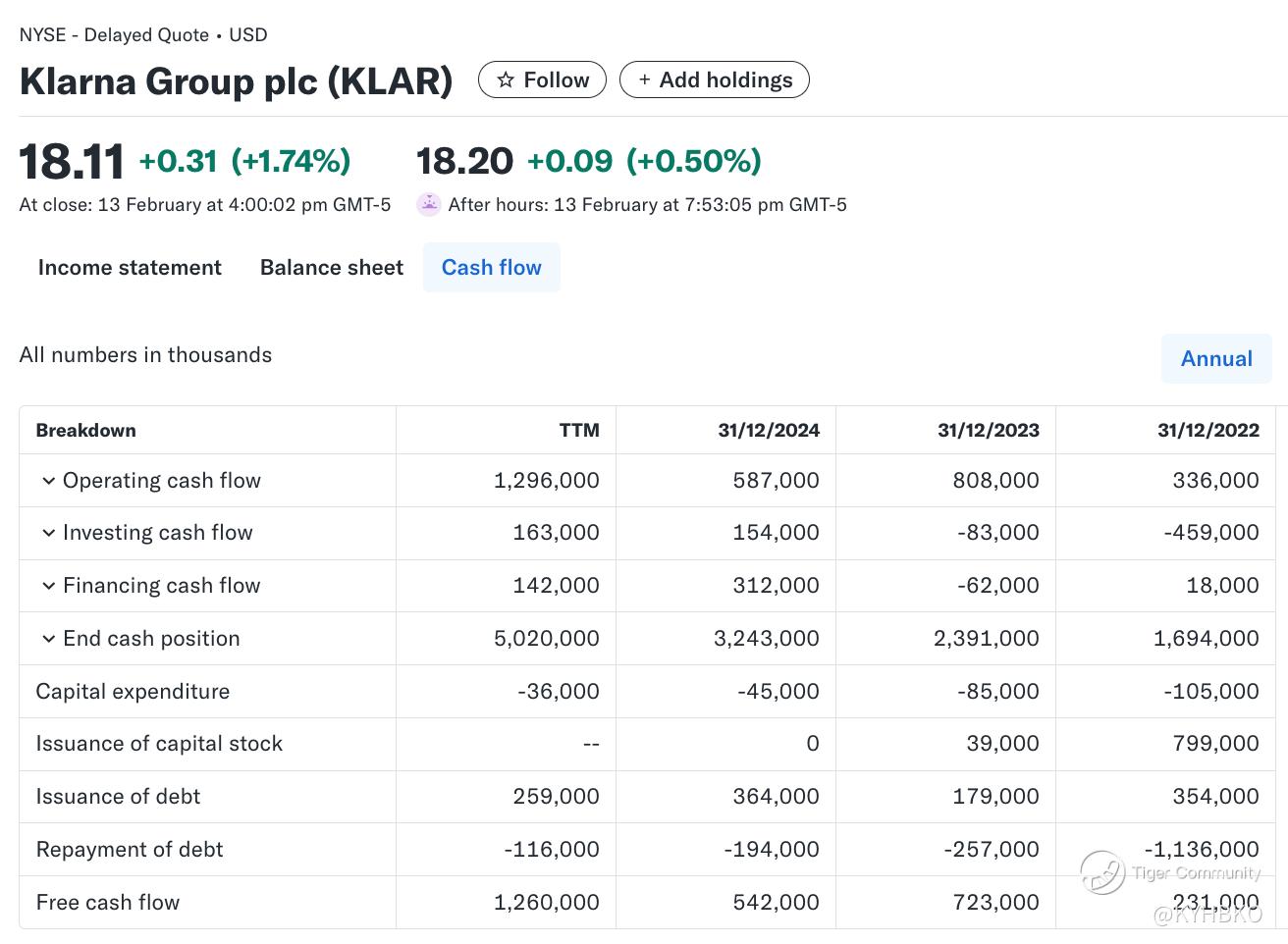Click the Free cash flow row label

[x=108, y=903]
